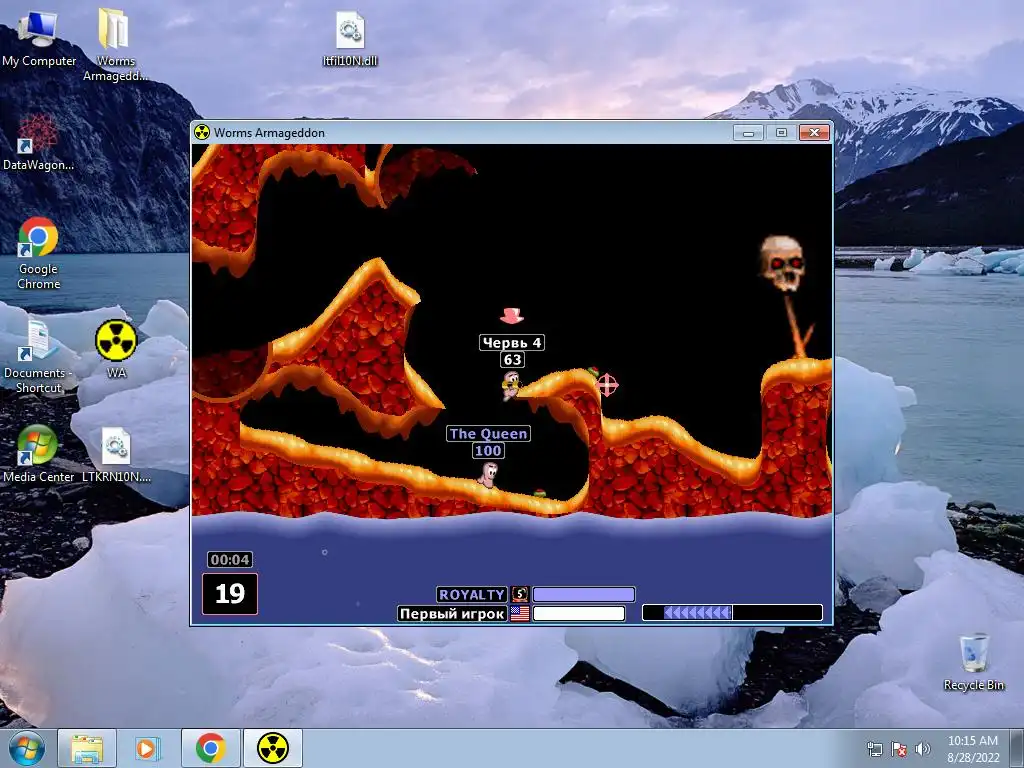Click the health value 63 label

(513, 359)
